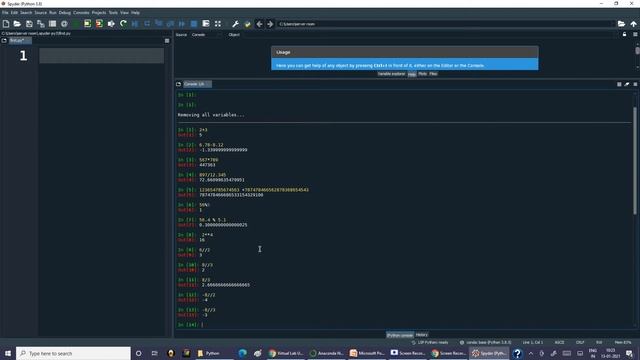The height and width of the screenshot is (360, 640).
Task: Open Microsoft Edge from the taskbar
Action: [x=242, y=353]
